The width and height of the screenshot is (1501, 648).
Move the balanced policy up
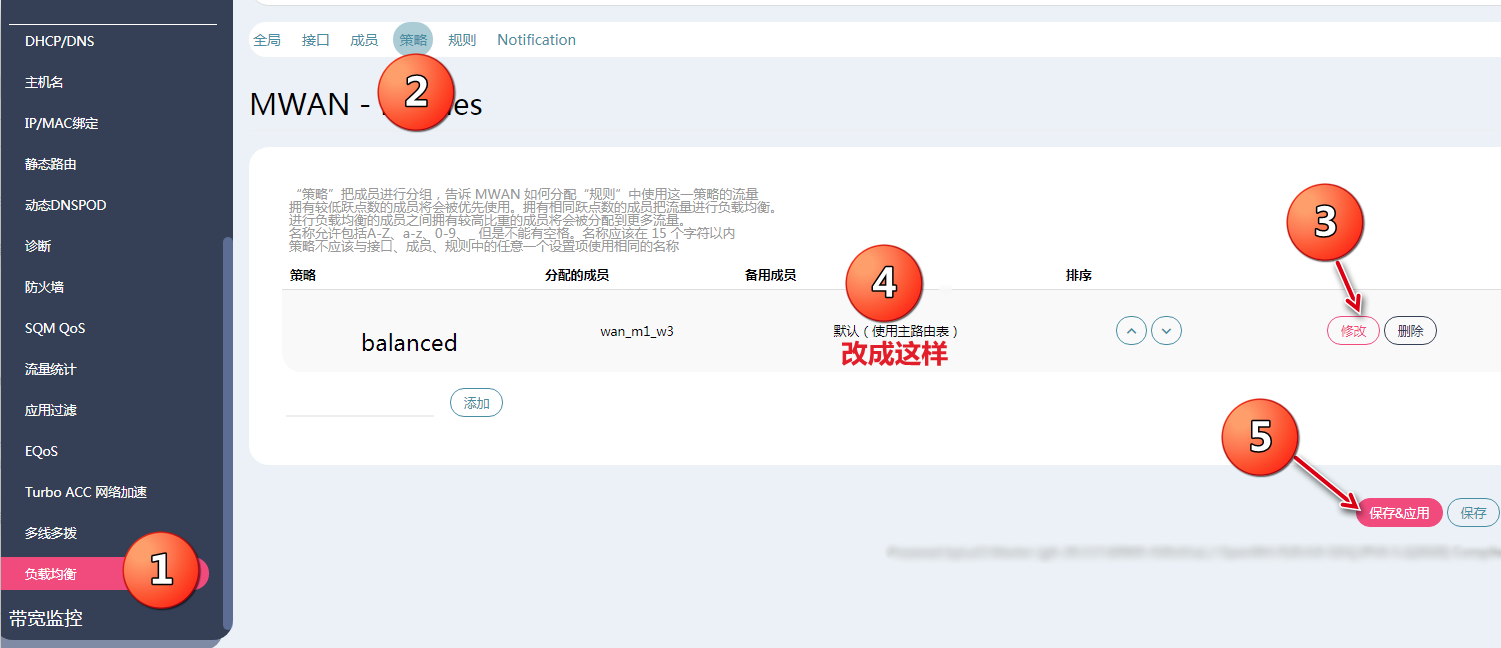pyautogui.click(x=1131, y=330)
